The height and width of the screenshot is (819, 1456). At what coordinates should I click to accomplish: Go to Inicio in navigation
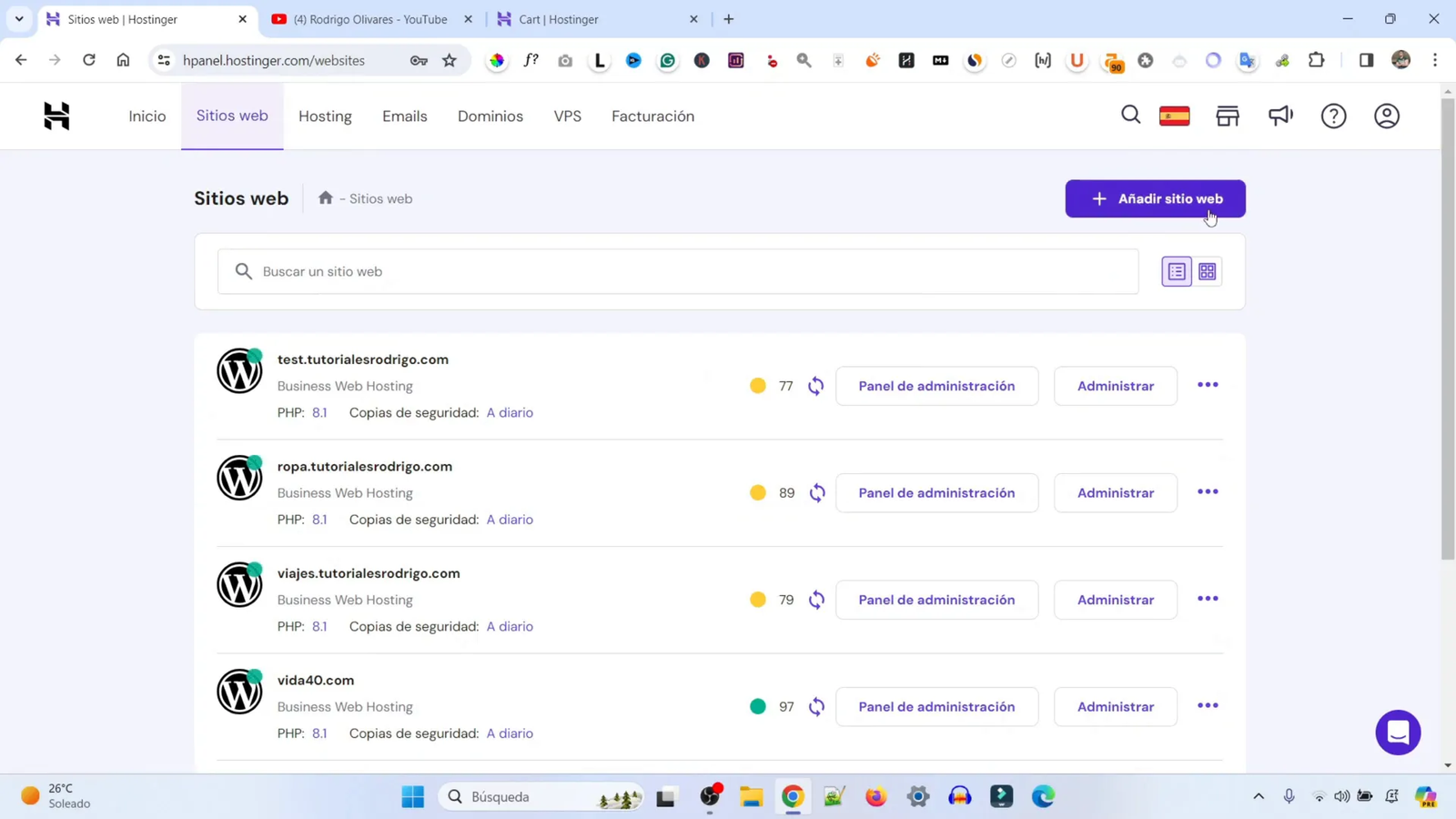pos(147,116)
